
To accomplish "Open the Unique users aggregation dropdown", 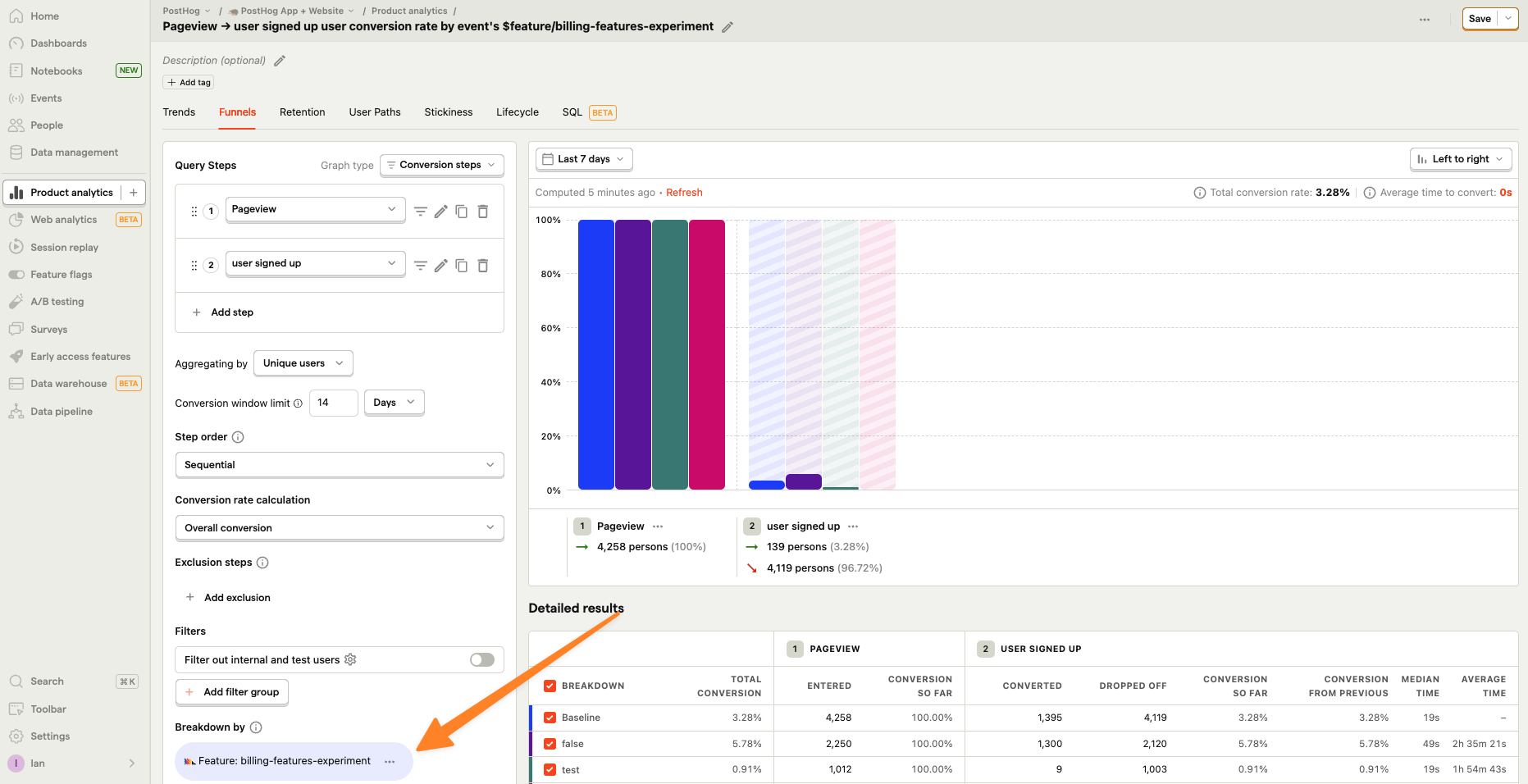I will coord(303,363).
